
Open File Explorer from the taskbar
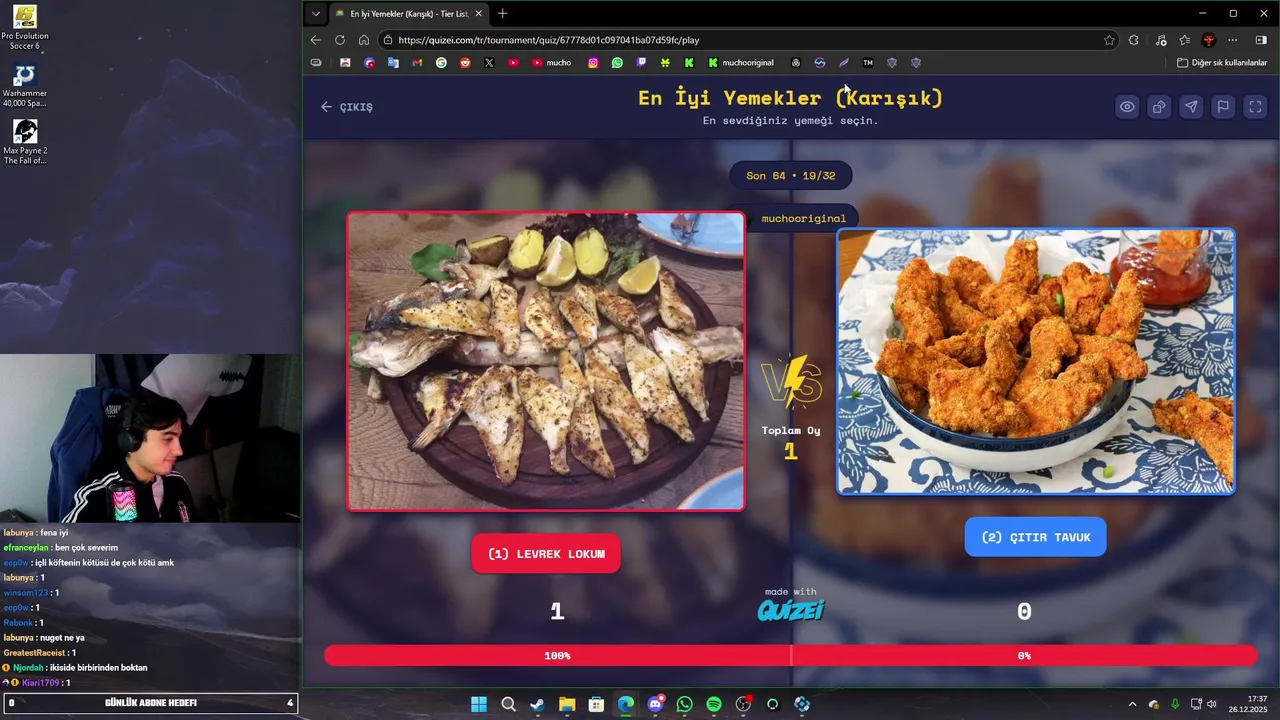(567, 704)
